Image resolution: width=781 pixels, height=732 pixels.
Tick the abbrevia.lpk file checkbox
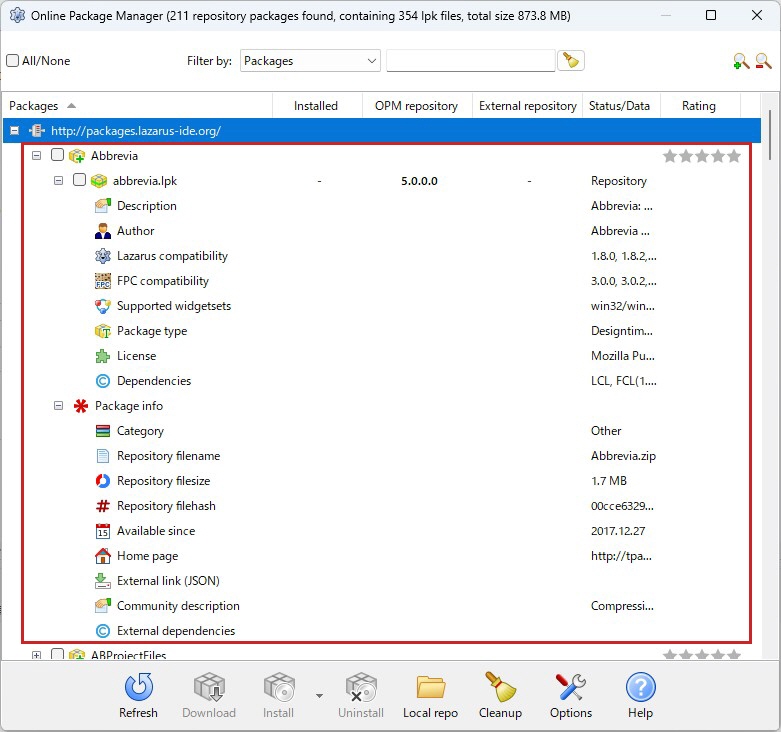coord(79,181)
